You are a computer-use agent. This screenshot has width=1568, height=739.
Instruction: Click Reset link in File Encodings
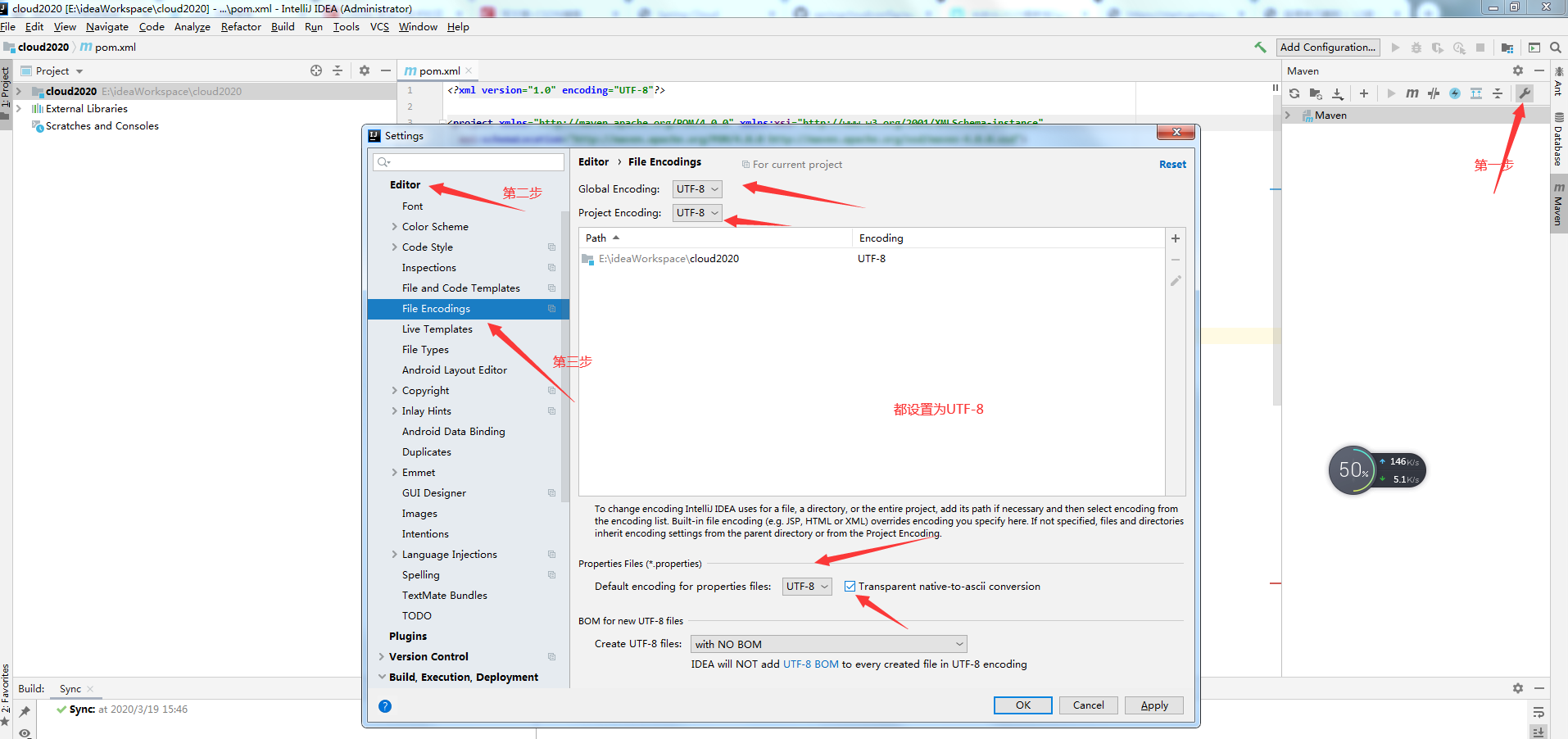1172,165
